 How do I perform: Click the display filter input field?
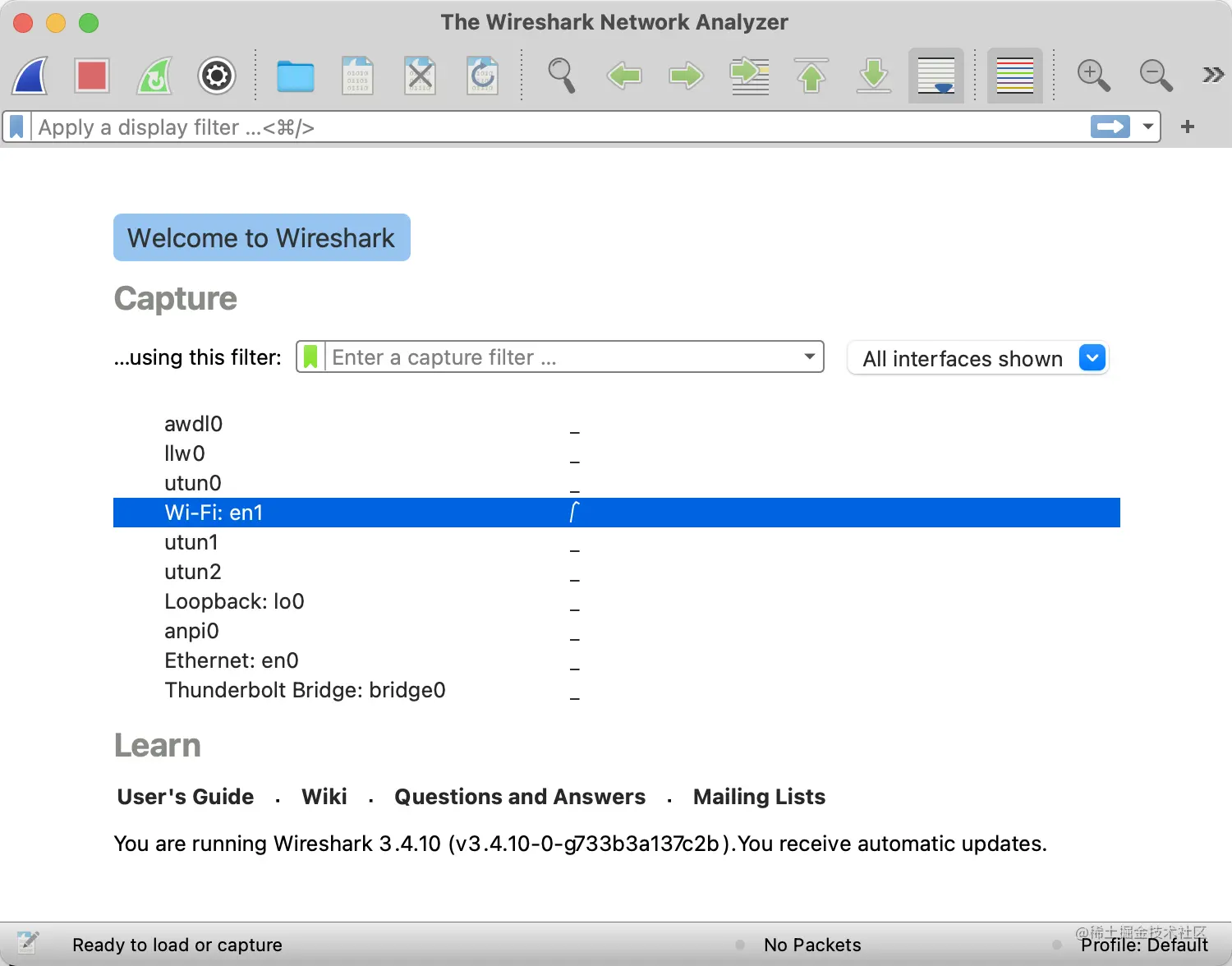point(560,127)
